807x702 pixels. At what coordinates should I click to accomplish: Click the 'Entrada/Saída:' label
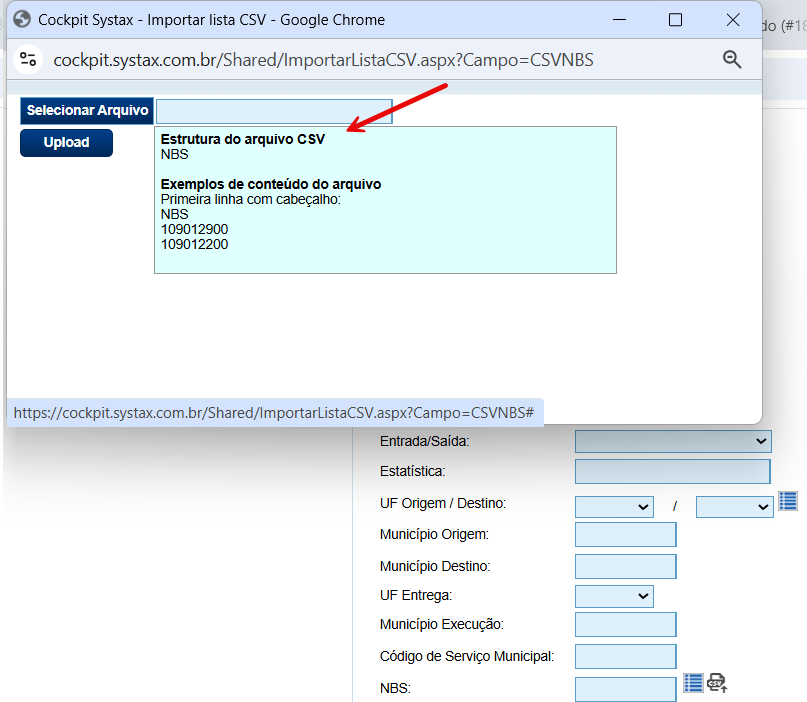pyautogui.click(x=425, y=441)
